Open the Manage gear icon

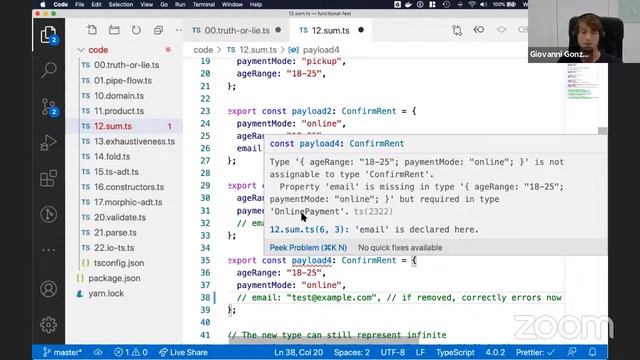tap(49, 325)
